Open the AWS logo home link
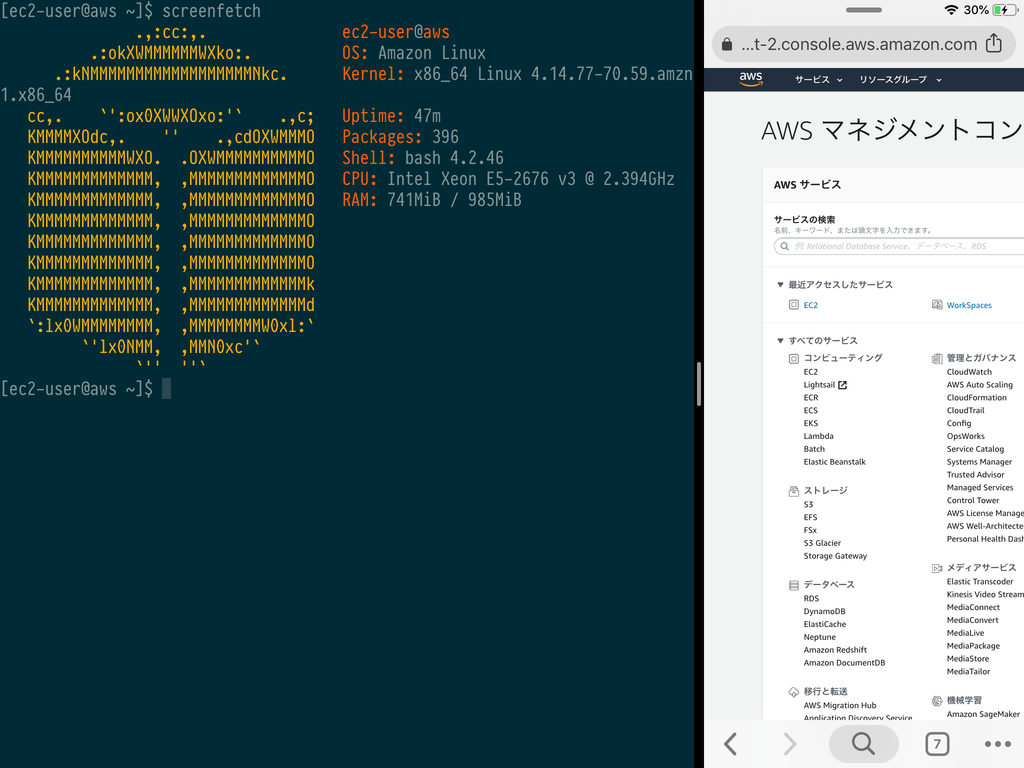Screen dimensions: 1024x768 751,79
